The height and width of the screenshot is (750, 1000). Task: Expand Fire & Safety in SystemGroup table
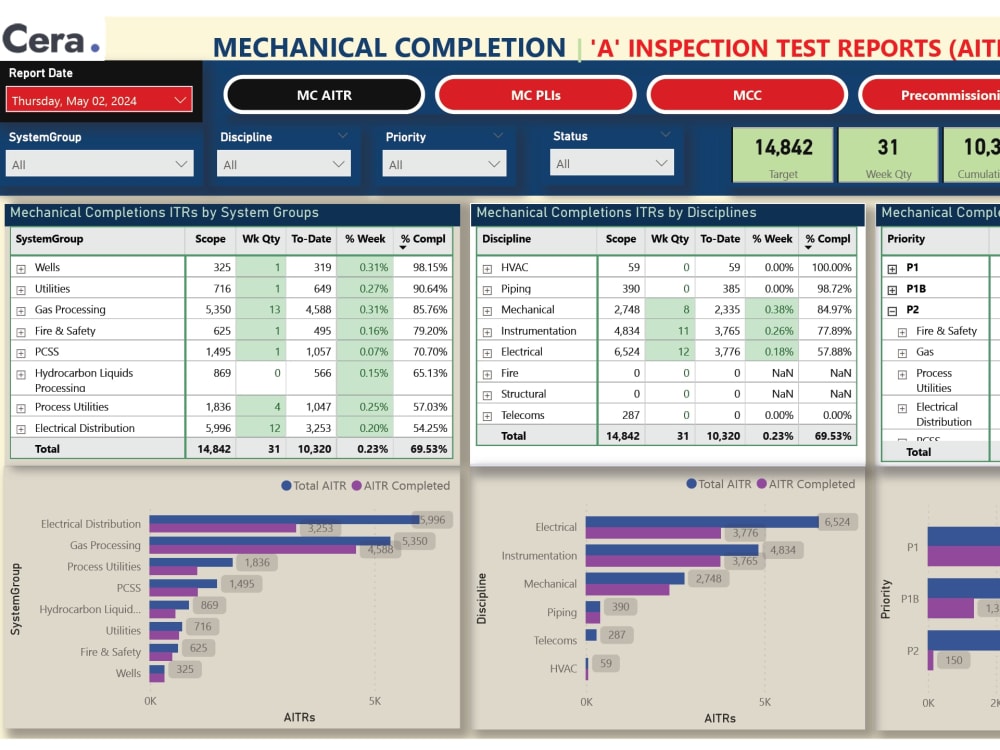click(21, 332)
